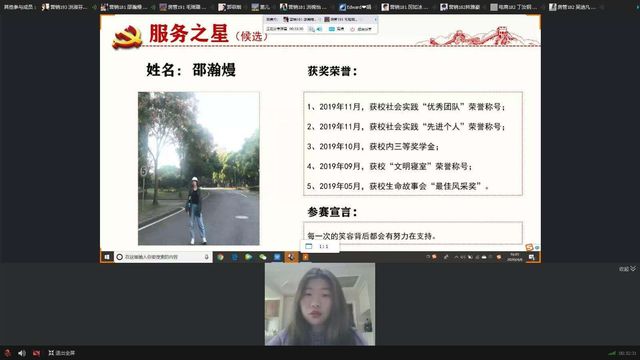Click the award line mentioning 优秀团队

(406, 107)
